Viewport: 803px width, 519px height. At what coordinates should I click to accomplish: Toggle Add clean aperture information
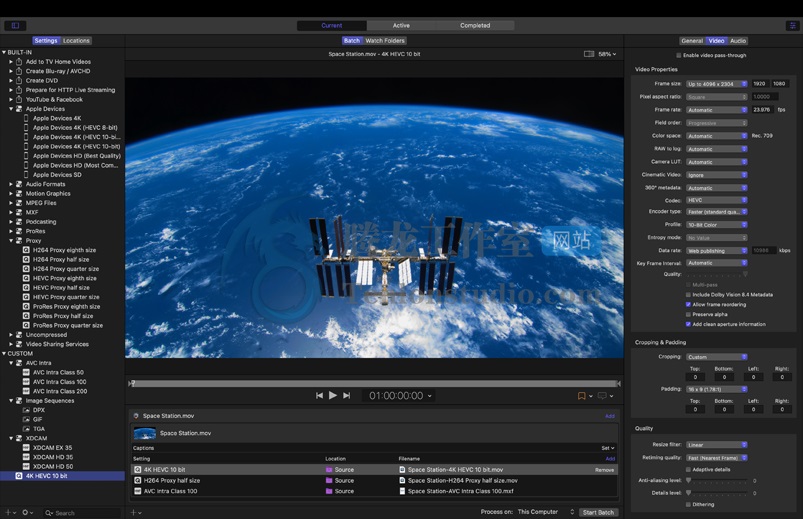tap(688, 324)
